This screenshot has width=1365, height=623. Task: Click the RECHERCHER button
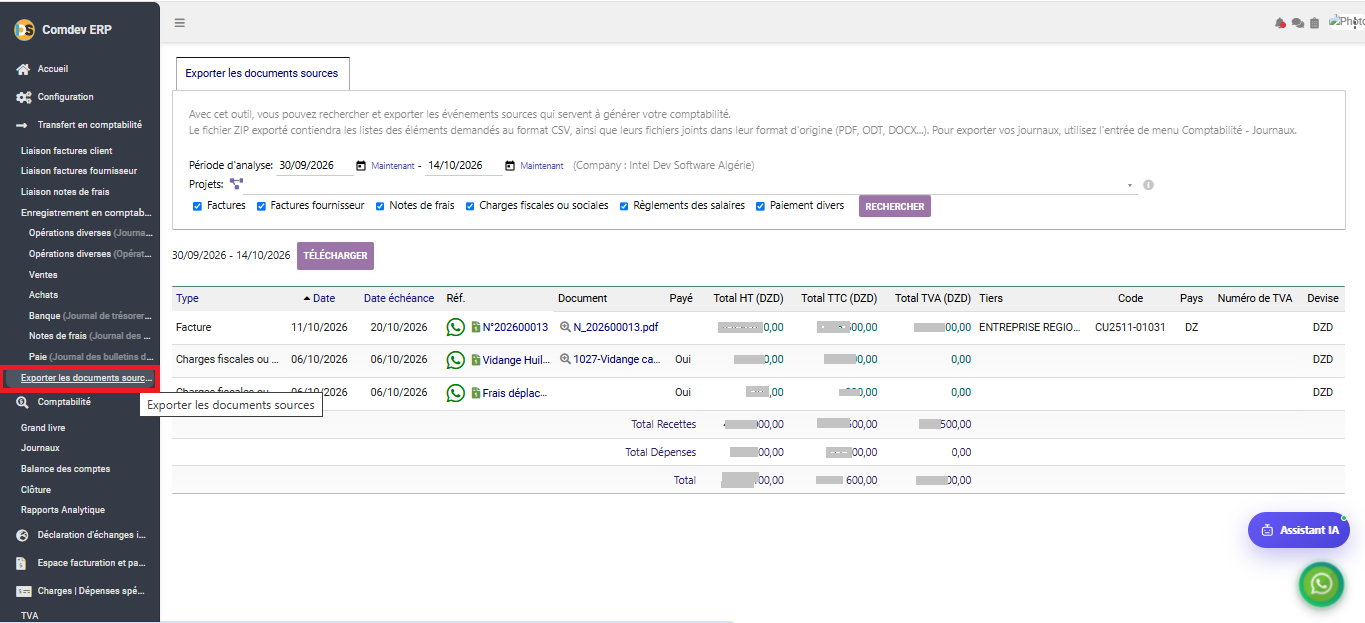895,207
